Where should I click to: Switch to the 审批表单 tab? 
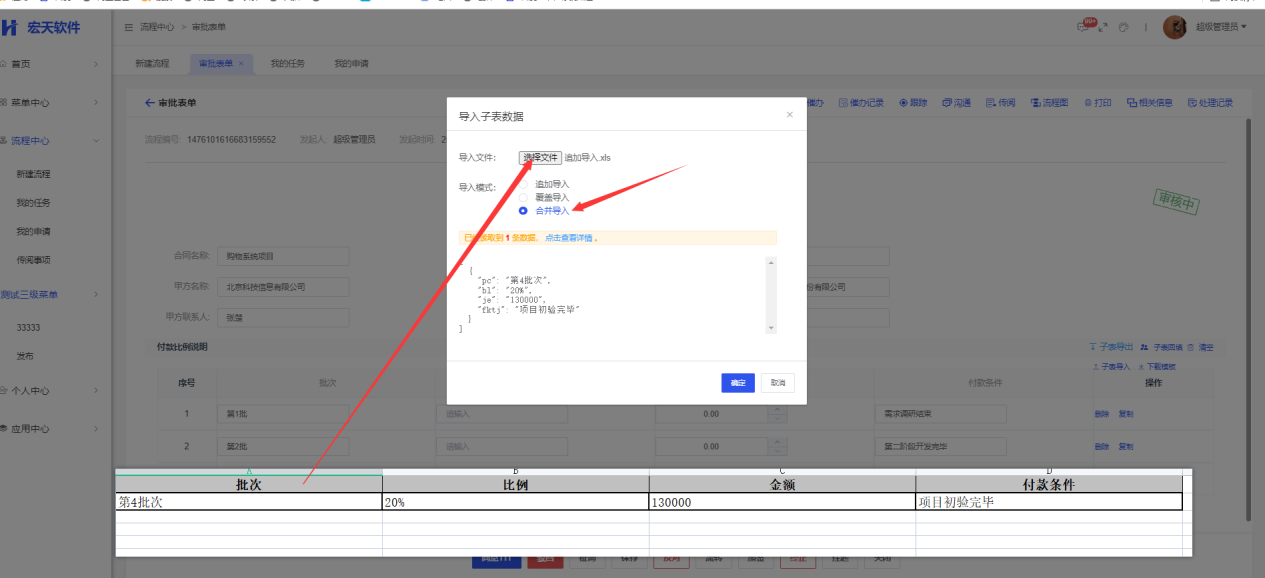(216, 63)
